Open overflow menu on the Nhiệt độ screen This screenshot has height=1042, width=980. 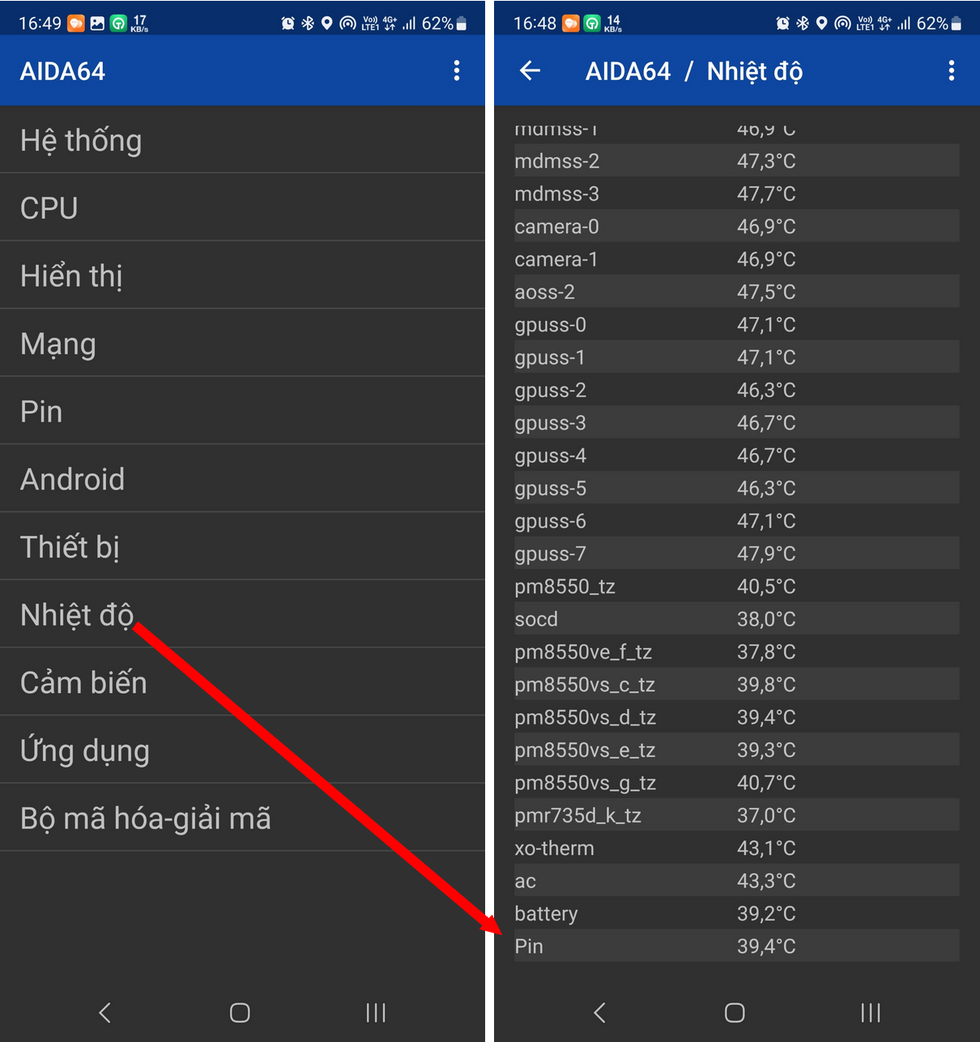pos(951,71)
